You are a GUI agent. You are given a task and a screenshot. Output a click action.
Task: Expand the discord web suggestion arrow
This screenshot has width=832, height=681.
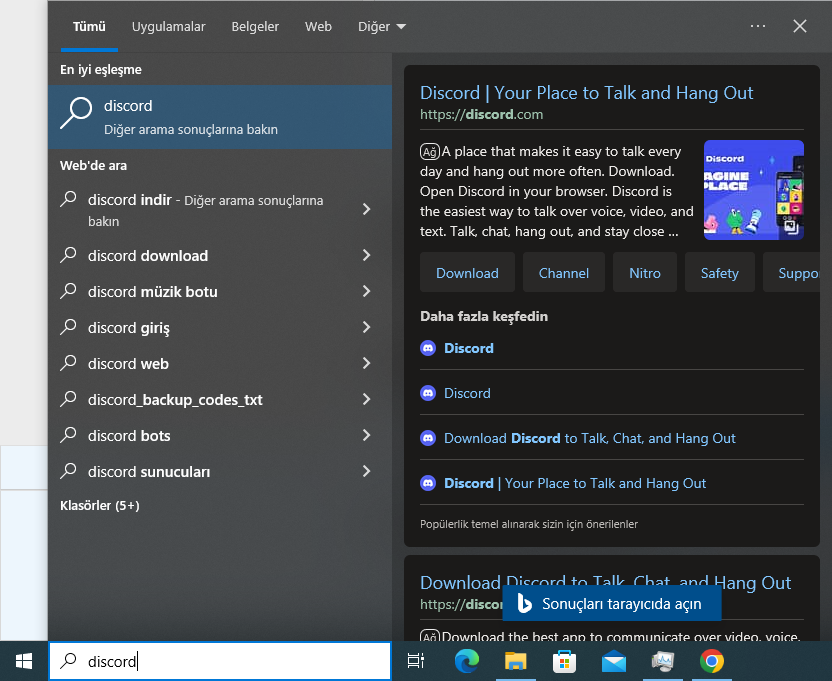(x=366, y=363)
